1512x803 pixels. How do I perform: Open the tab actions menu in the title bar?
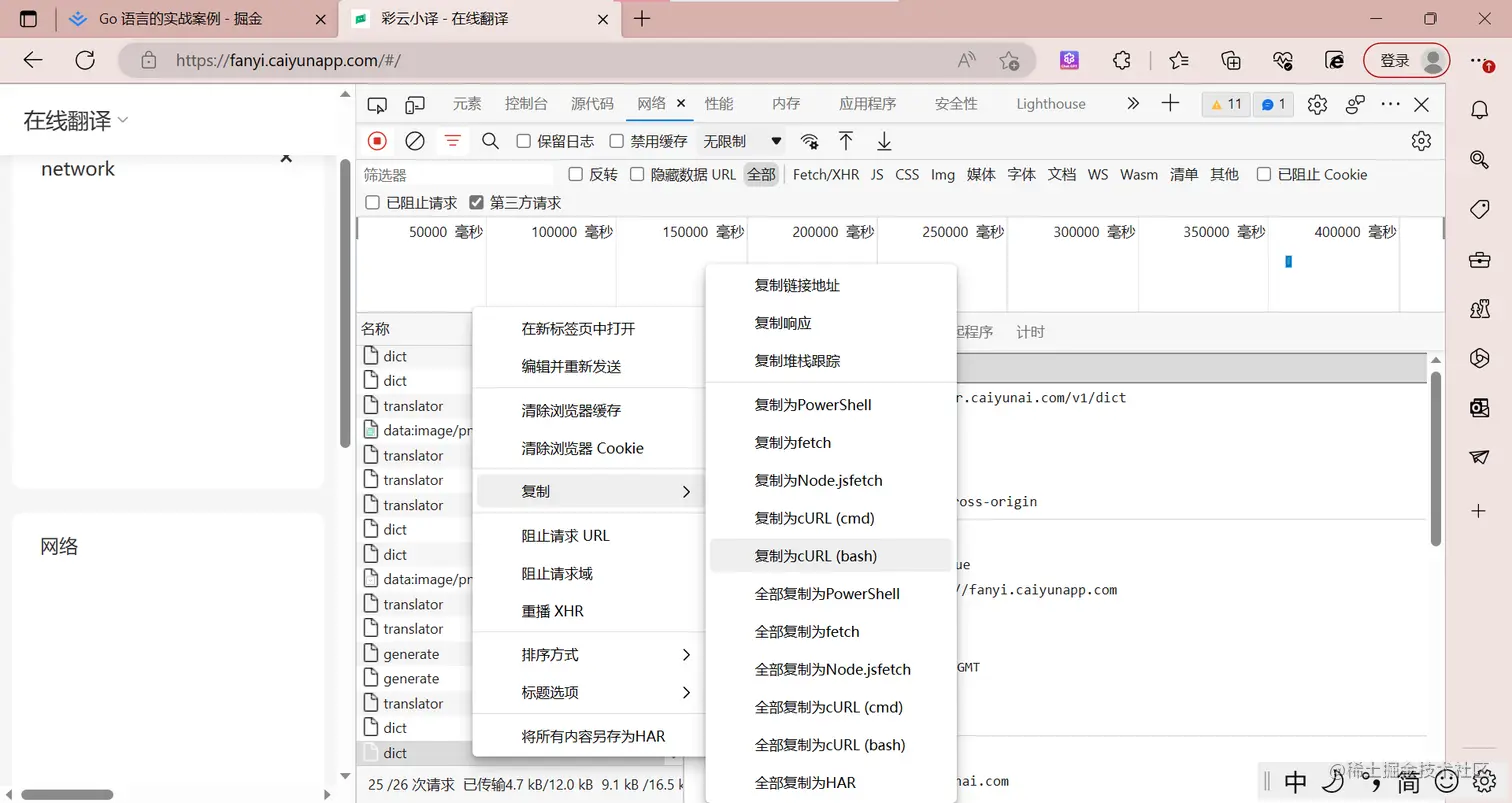pos(28,19)
